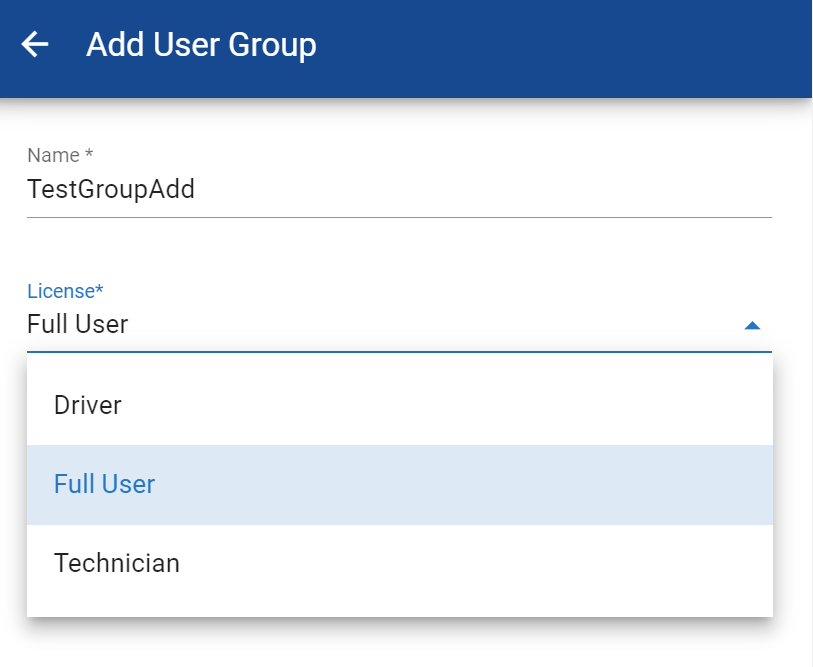Click into the Name input field
Screen dimensions: 813x667
(x=400, y=189)
